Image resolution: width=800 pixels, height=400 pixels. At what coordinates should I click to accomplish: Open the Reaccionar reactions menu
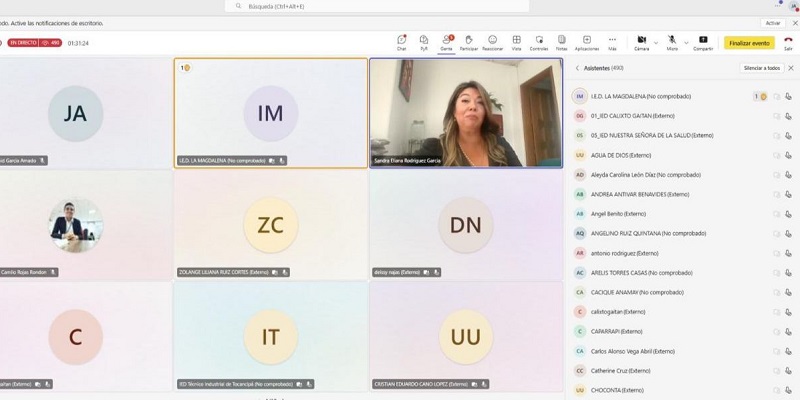point(492,42)
